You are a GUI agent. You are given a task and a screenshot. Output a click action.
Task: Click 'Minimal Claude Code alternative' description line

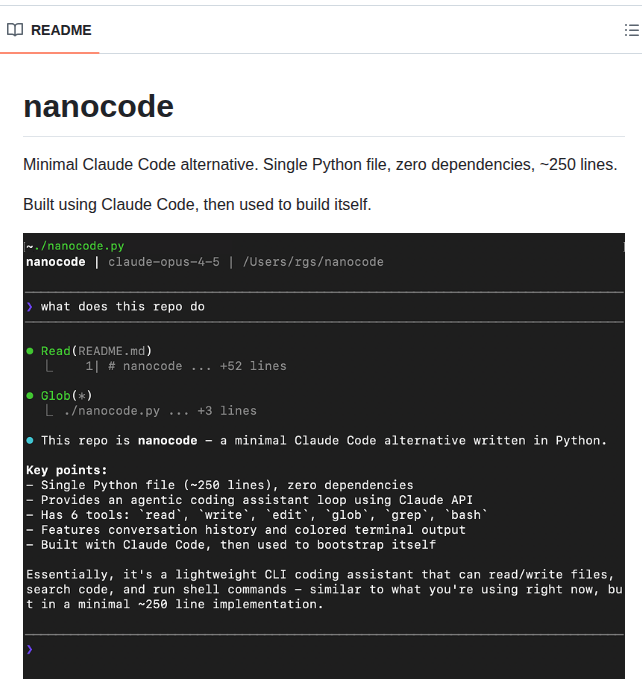click(x=320, y=164)
